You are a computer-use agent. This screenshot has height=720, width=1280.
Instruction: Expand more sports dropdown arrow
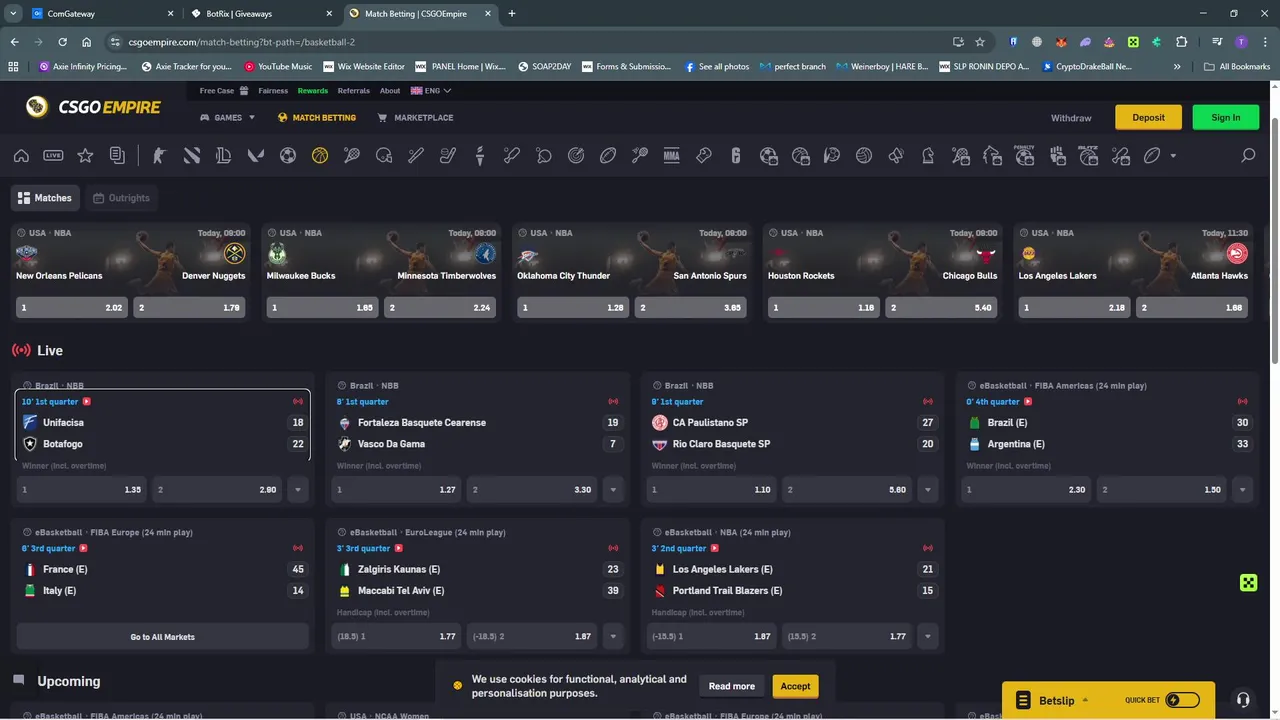coord(1173,156)
